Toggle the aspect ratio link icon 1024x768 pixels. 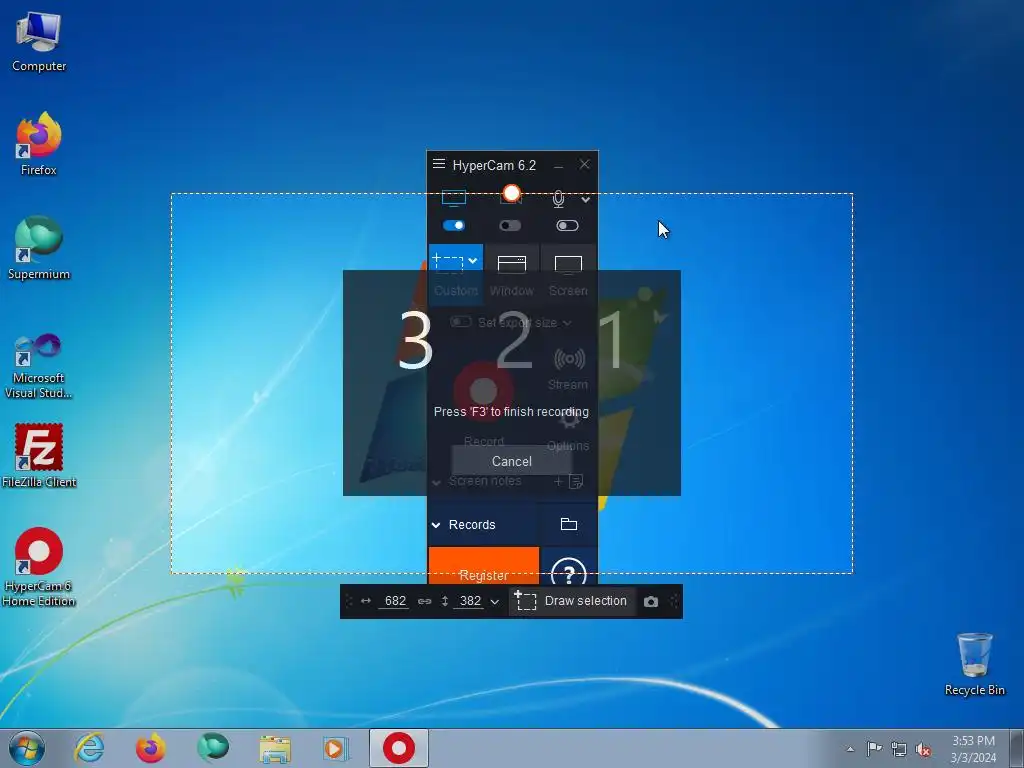point(424,601)
